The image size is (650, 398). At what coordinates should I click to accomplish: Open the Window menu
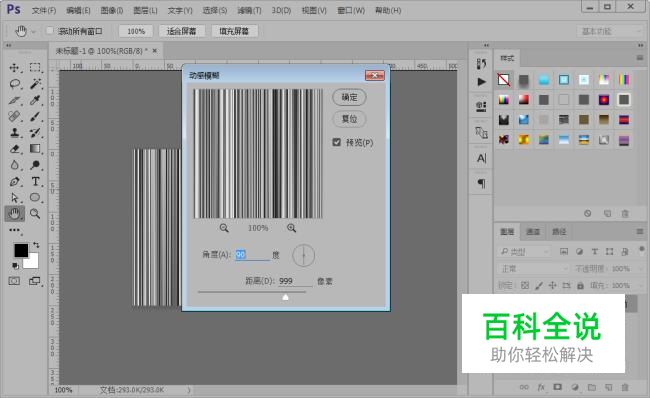(351, 10)
